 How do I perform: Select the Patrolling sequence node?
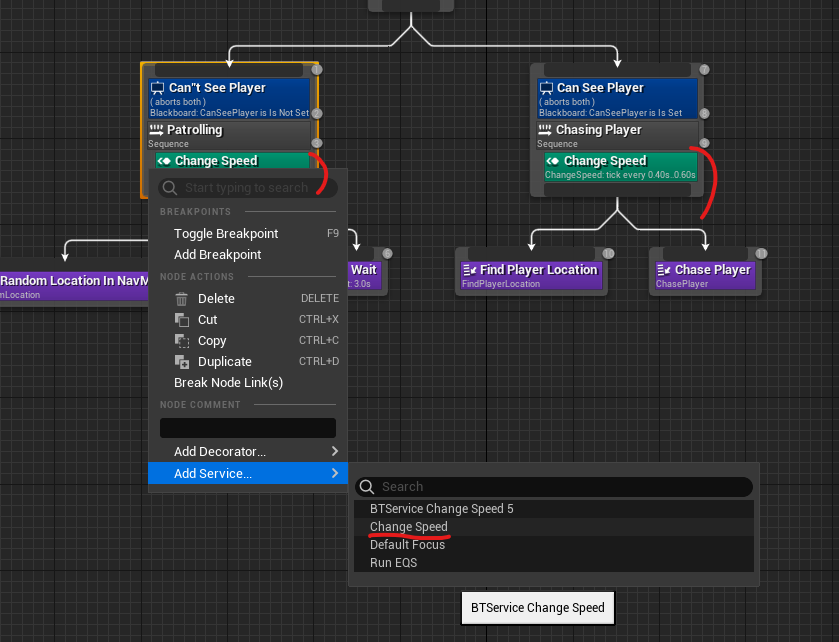pos(230,135)
